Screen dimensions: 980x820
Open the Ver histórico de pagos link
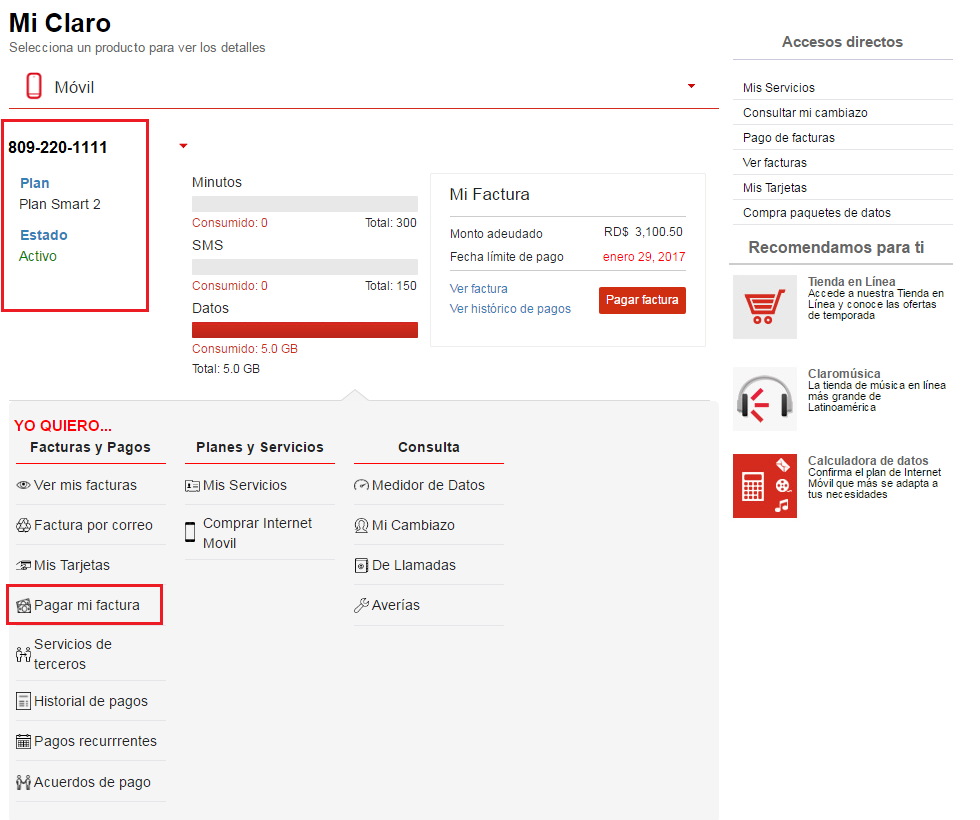click(510, 309)
